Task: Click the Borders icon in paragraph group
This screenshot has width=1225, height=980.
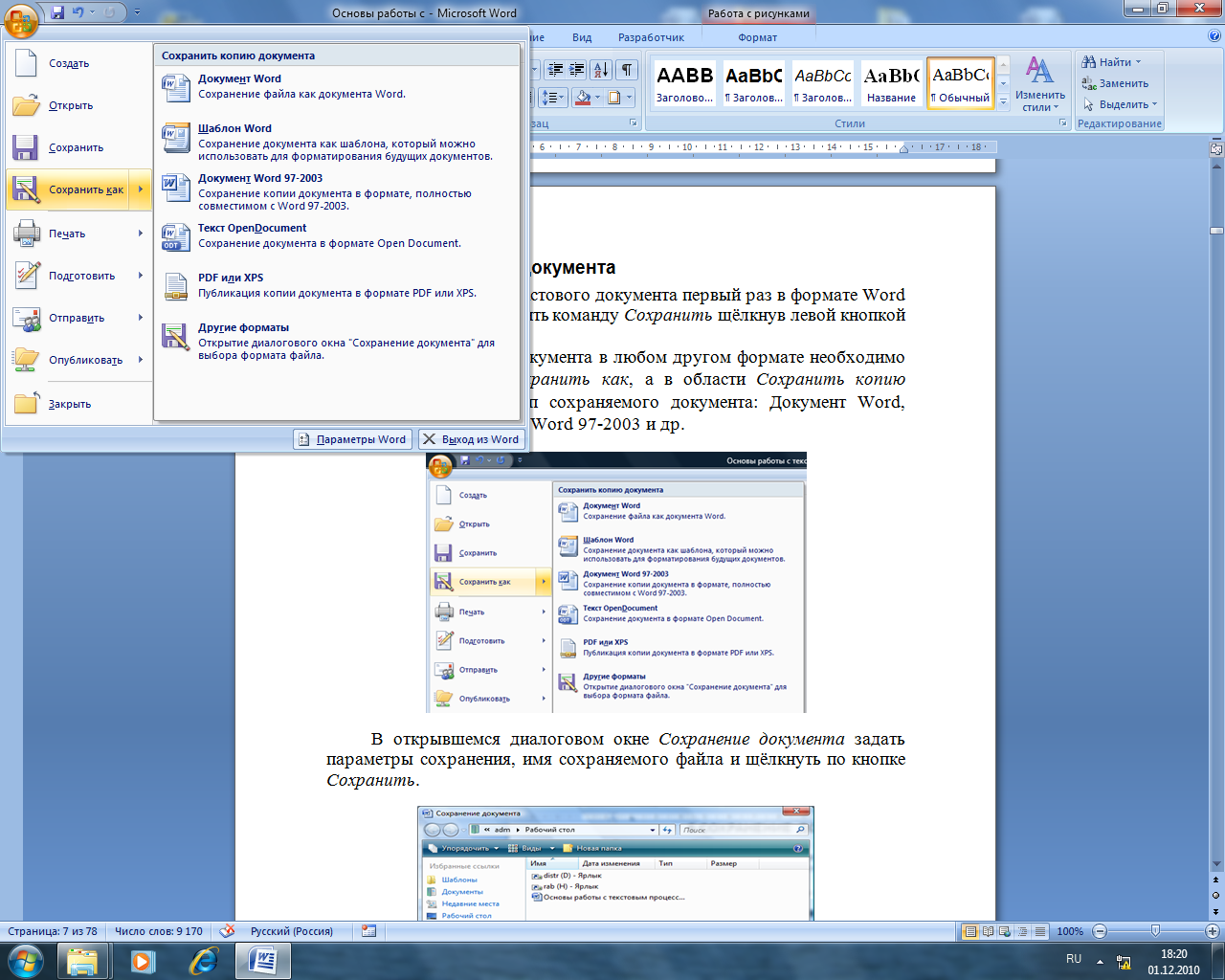Action: pos(614,98)
